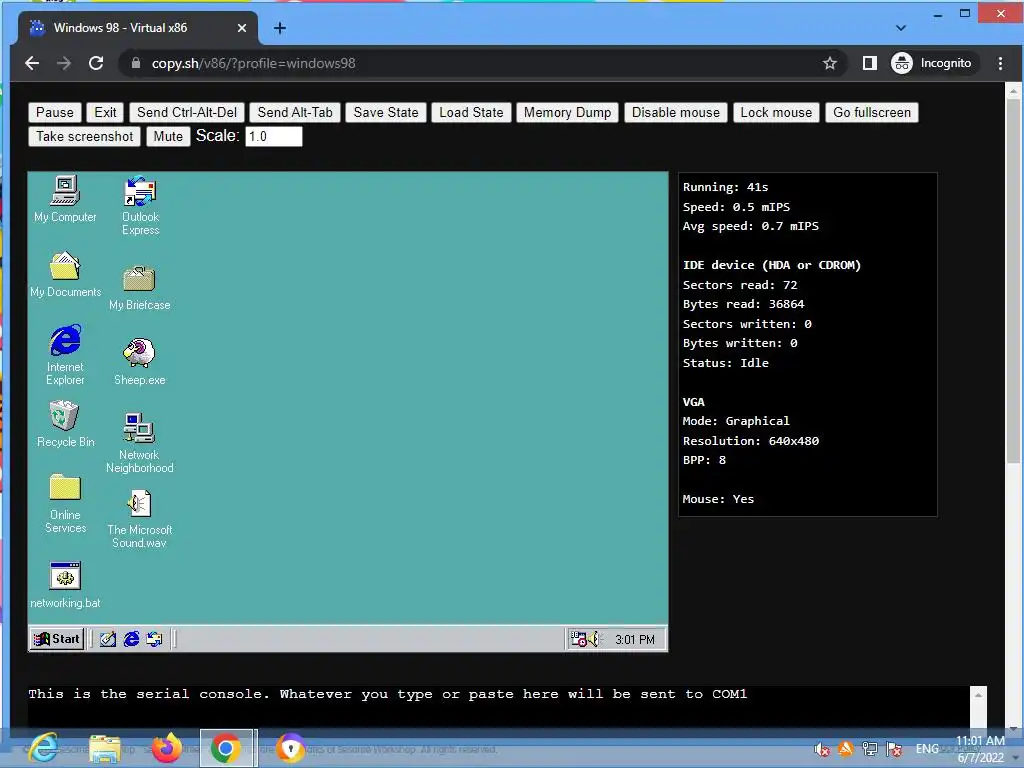The width and height of the screenshot is (1024, 768).
Task: Open File Explorer from host taskbar
Action: [x=104, y=748]
